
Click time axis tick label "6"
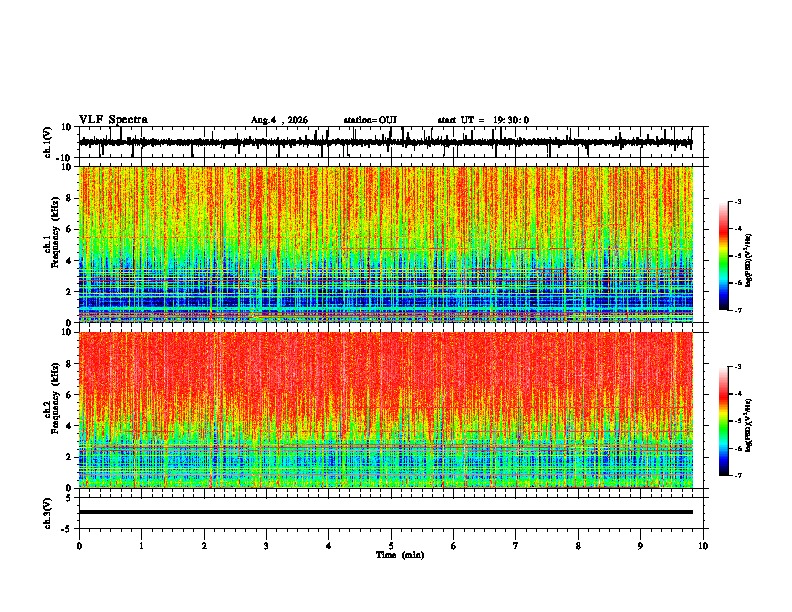pos(454,546)
